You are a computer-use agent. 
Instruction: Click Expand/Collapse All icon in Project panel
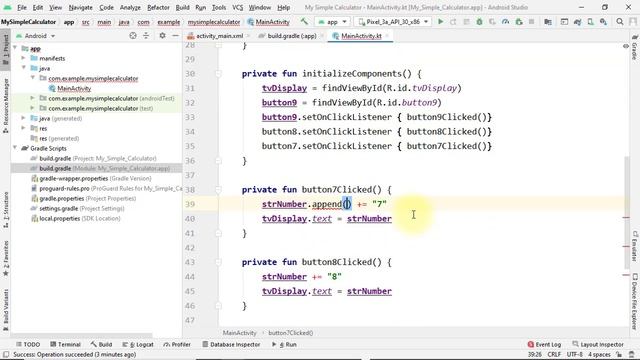coord(146,36)
